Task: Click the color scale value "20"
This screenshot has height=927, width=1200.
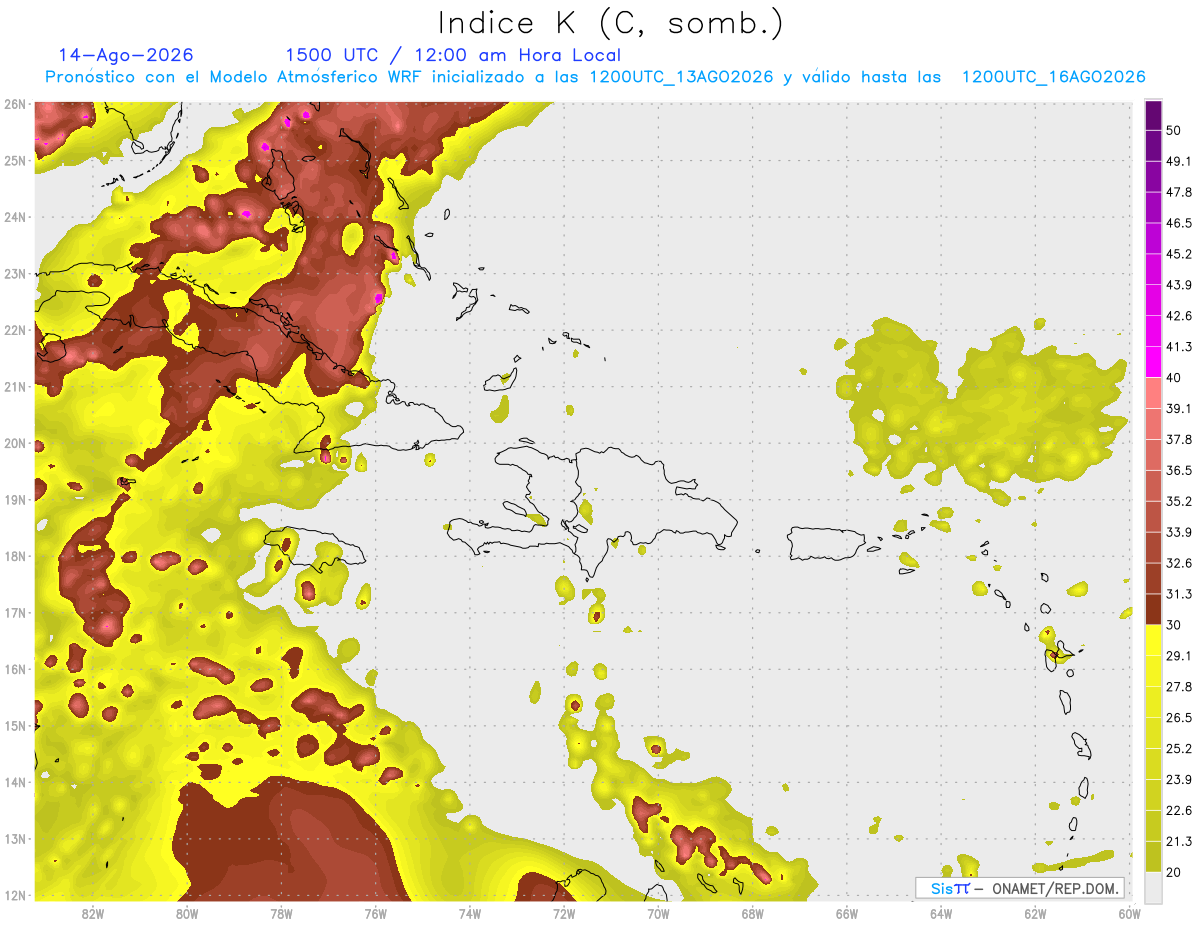Action: click(x=1175, y=872)
